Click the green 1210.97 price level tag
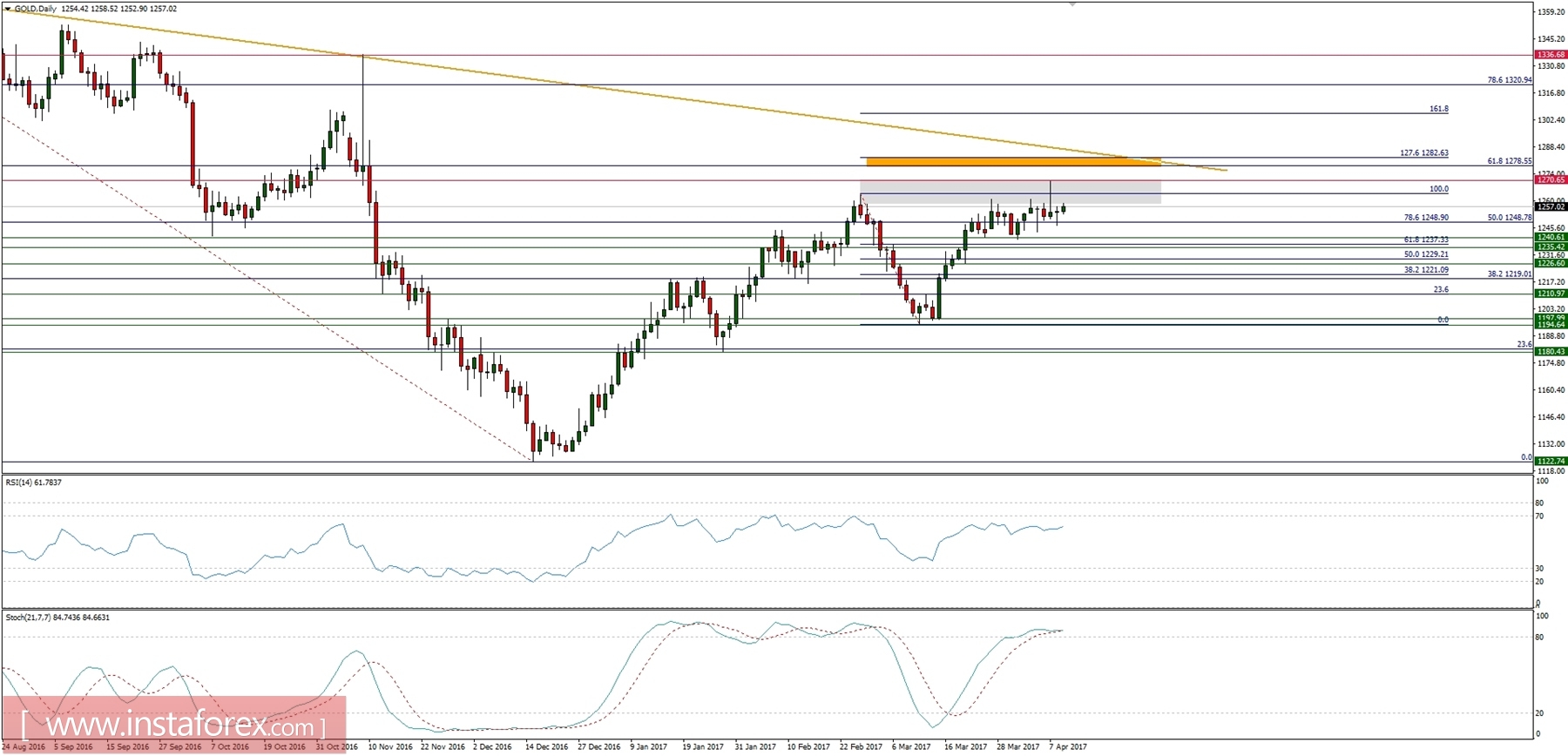Image resolution: width=1568 pixels, height=756 pixels. [x=1551, y=294]
